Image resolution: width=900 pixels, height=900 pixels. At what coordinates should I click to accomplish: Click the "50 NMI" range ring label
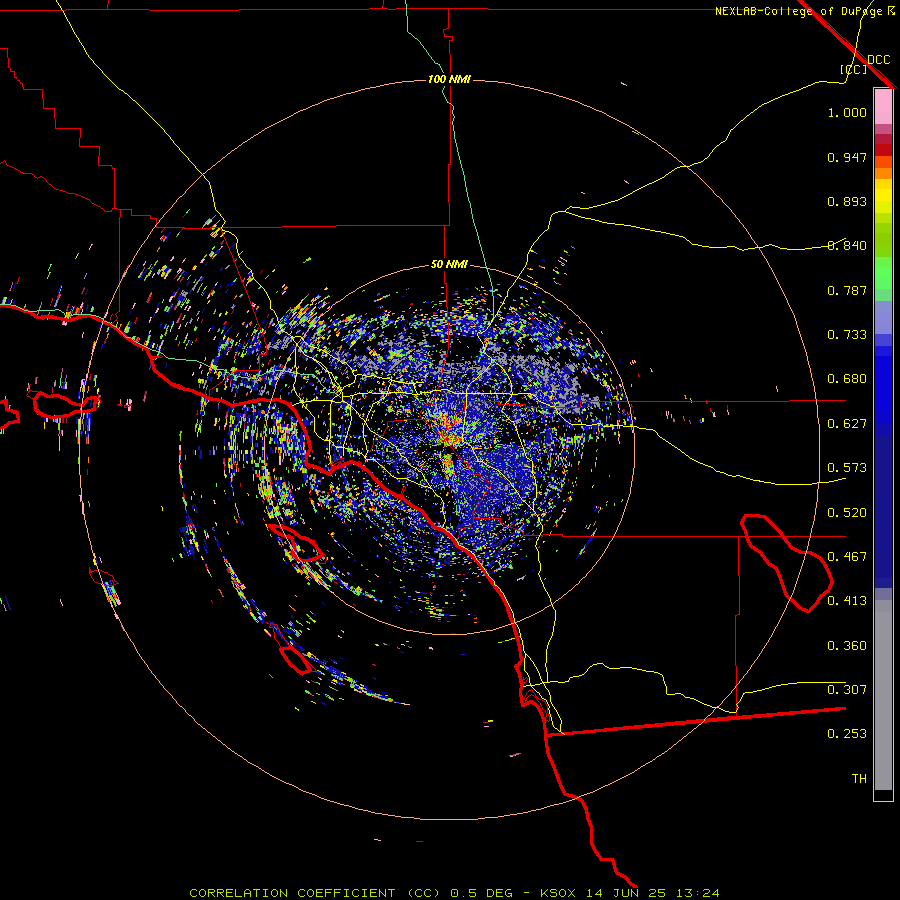(449, 265)
